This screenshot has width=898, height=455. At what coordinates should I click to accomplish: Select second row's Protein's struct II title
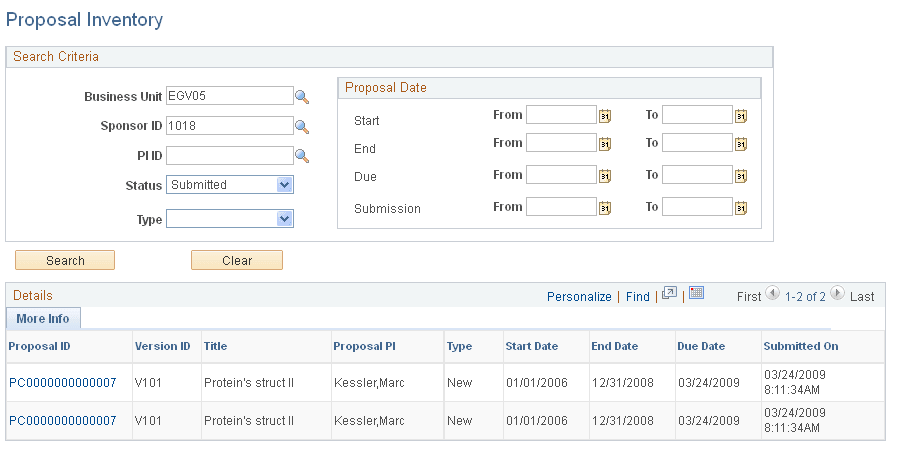click(249, 421)
